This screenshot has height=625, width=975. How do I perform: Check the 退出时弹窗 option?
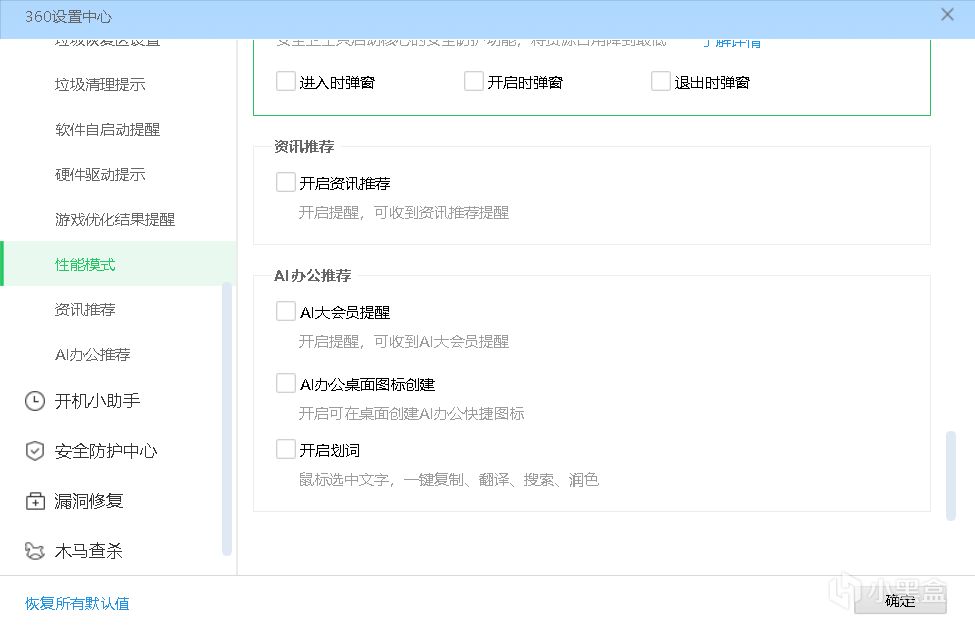pyautogui.click(x=660, y=81)
